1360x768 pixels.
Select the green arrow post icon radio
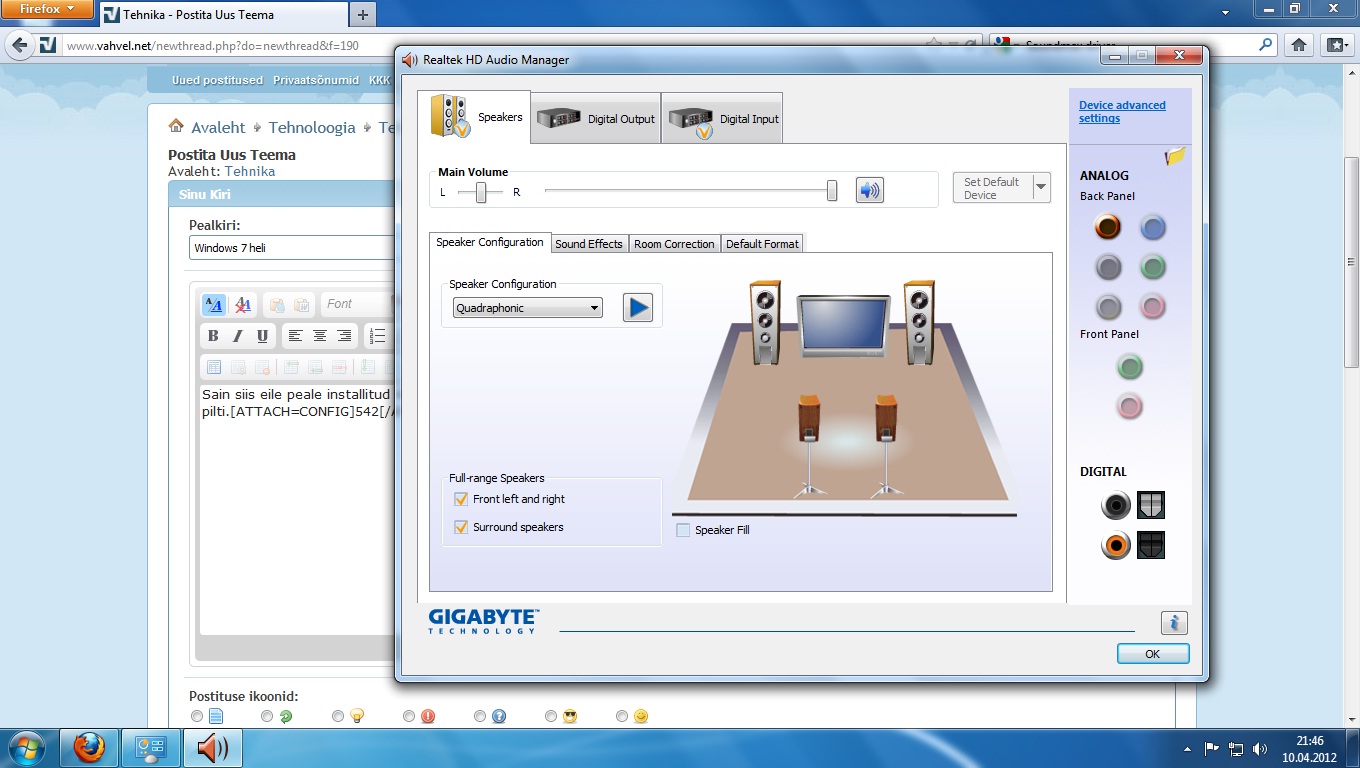coord(267,716)
